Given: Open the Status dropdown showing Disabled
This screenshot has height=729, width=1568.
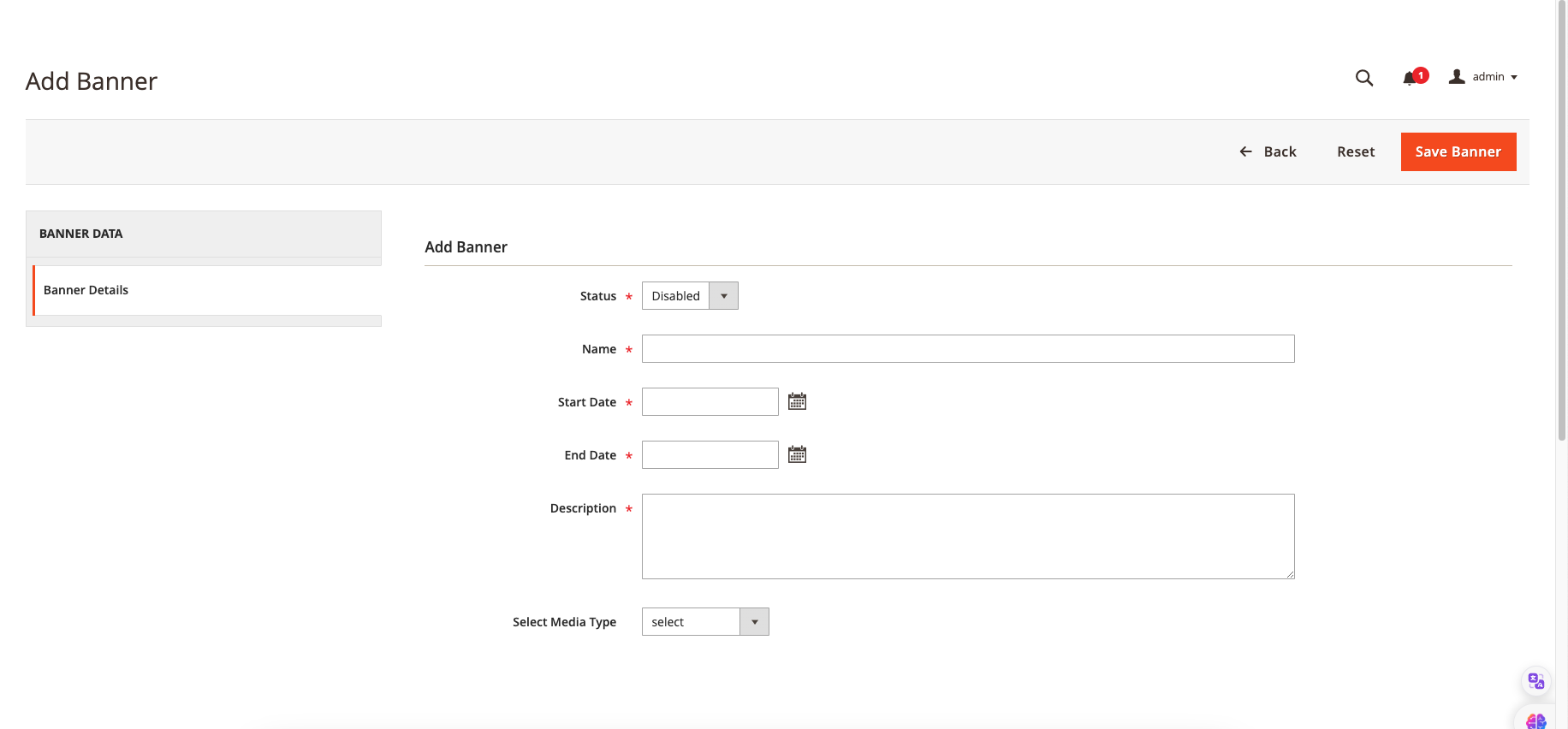Looking at the screenshot, I should (690, 296).
